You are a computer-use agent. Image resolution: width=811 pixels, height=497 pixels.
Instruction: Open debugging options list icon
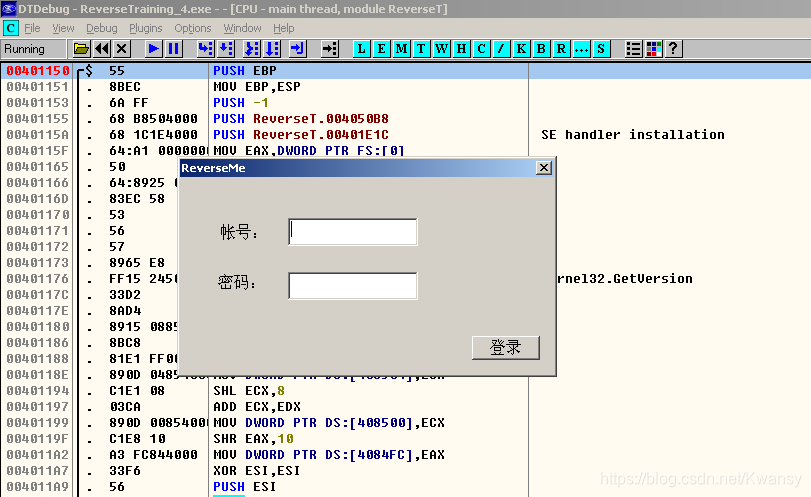point(633,49)
